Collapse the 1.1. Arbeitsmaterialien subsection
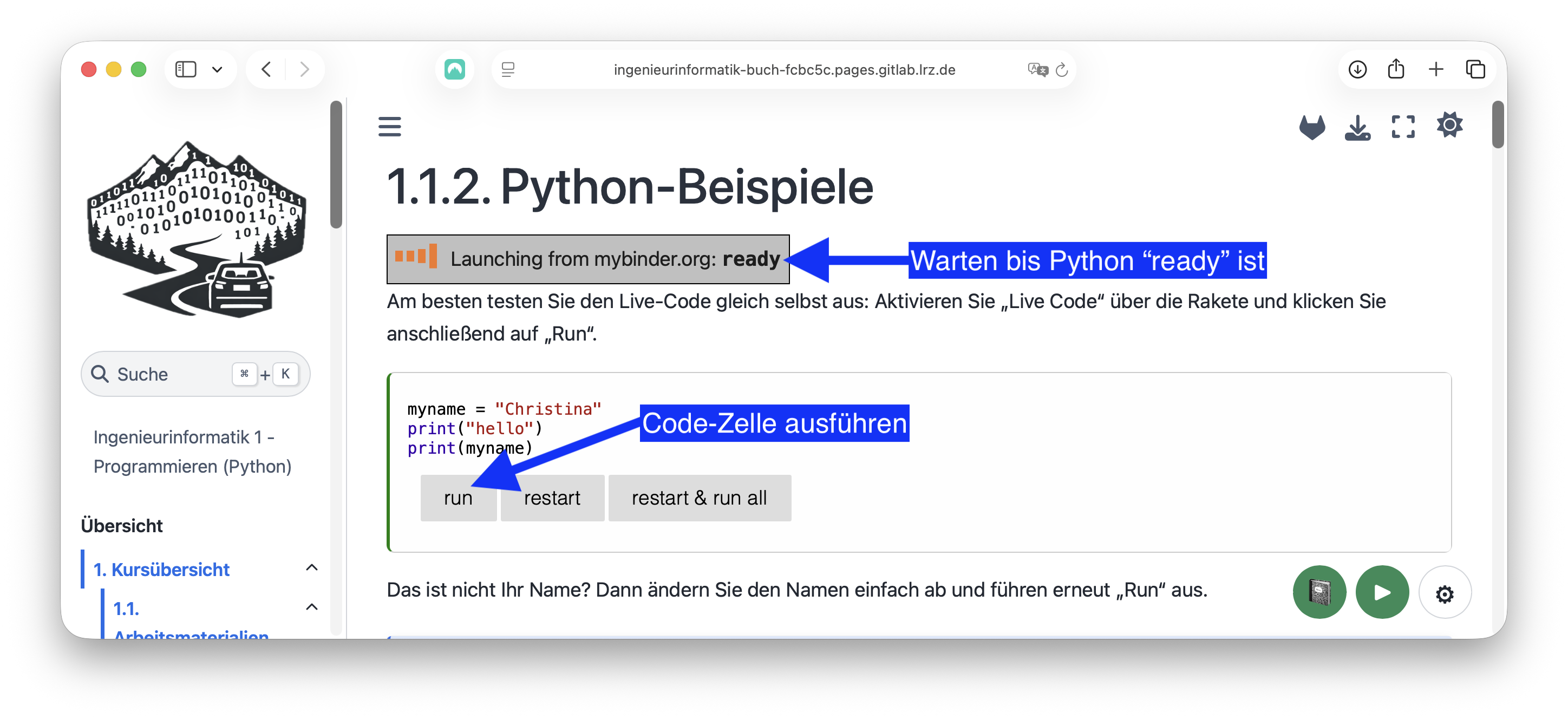Viewport: 1568px width, 719px height. click(312, 607)
